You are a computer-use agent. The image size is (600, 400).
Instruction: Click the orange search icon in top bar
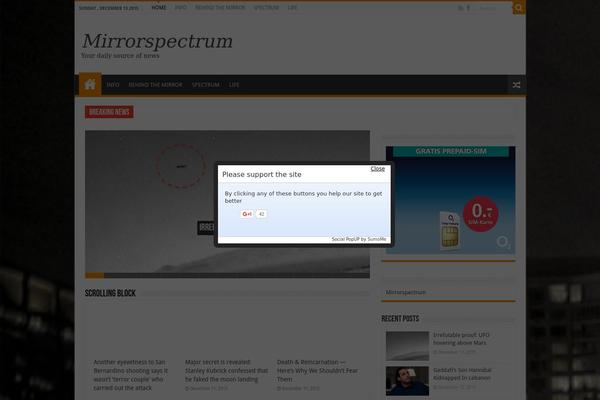(x=519, y=8)
